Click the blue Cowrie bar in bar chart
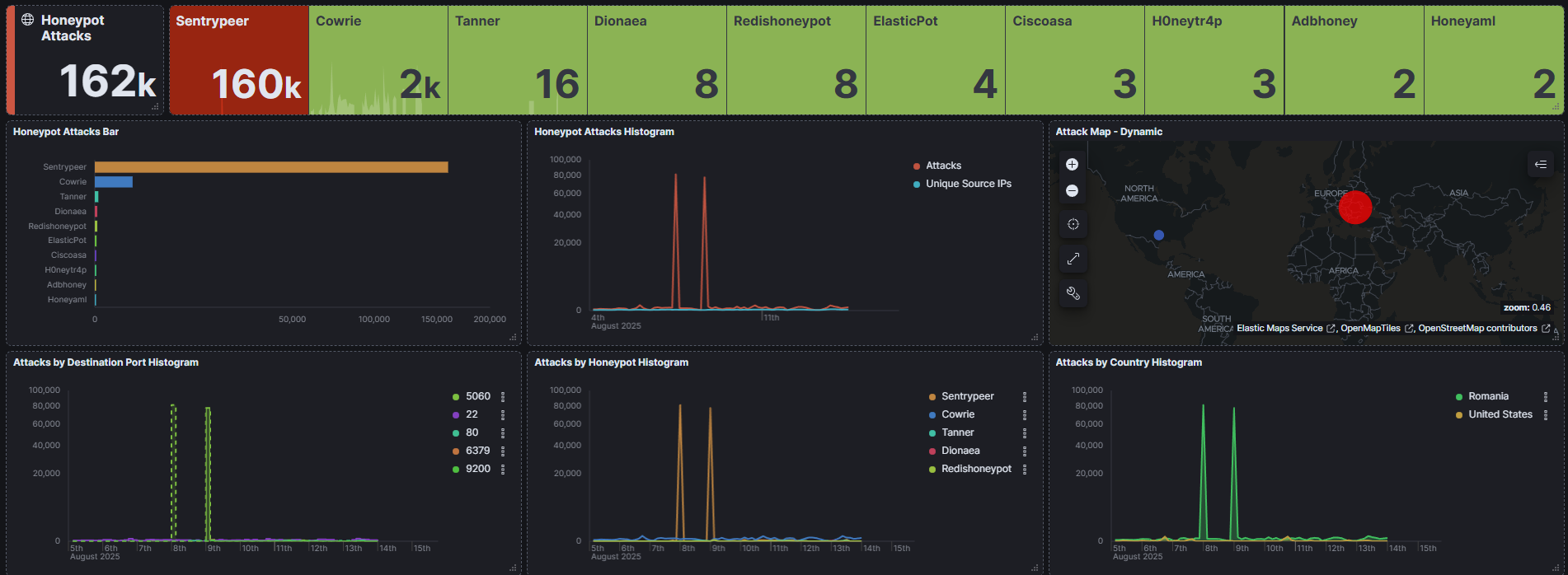 114,182
